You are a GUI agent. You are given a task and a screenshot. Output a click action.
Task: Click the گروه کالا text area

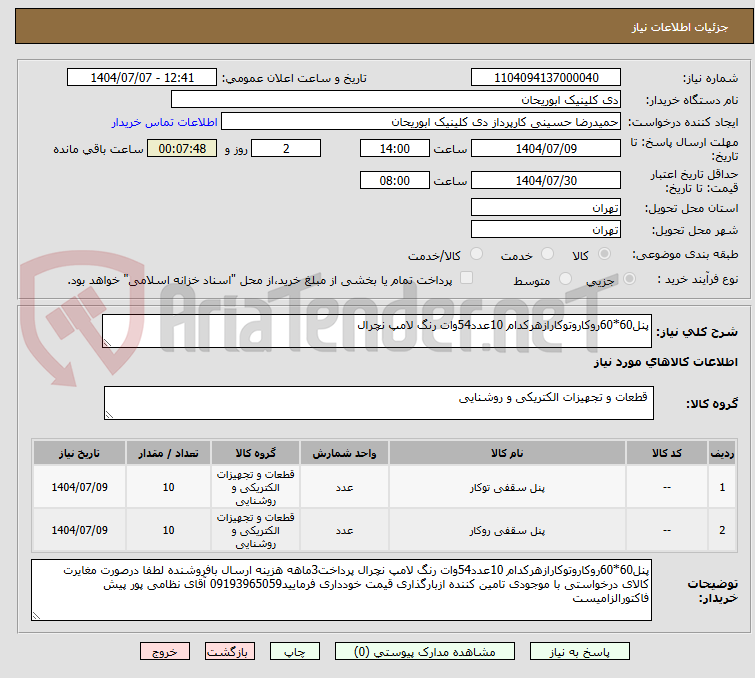378,403
